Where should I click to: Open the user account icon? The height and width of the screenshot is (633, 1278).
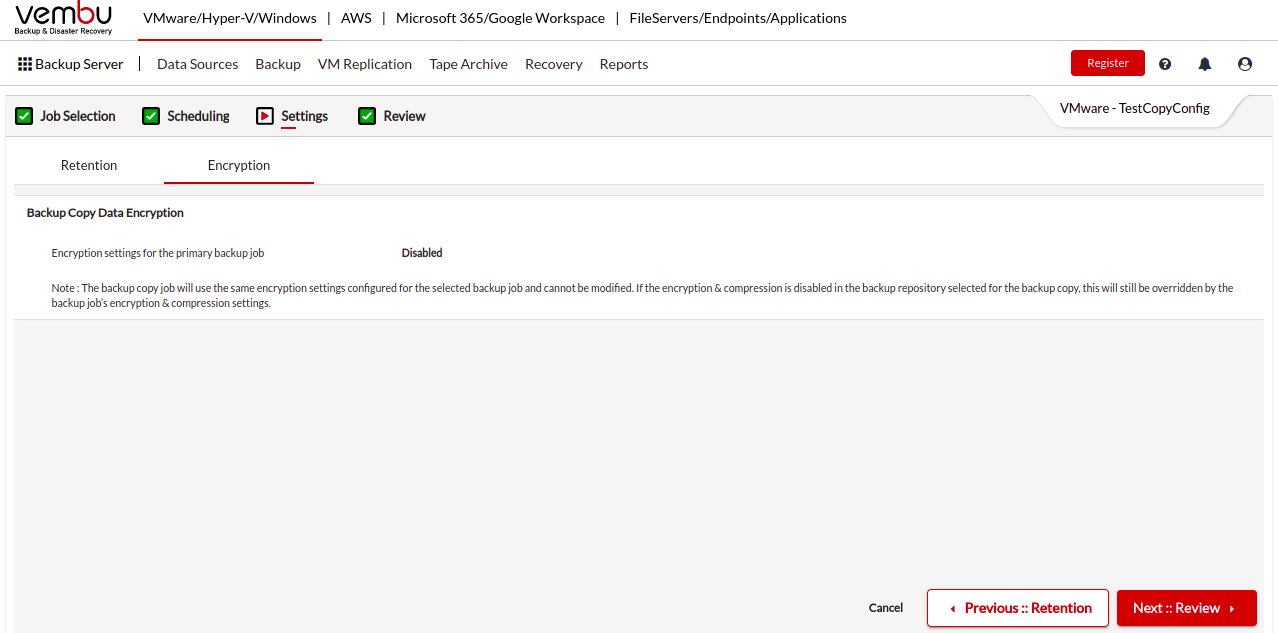point(1245,64)
